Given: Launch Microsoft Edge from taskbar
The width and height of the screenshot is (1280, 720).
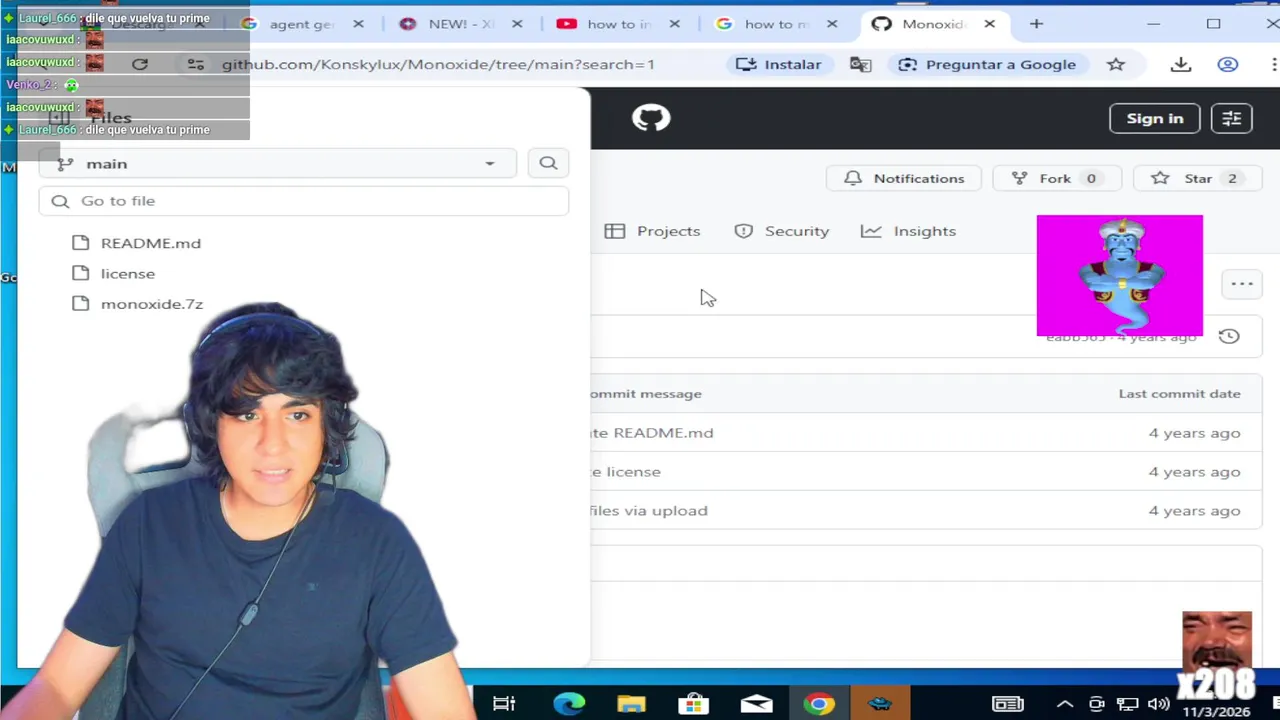Looking at the screenshot, I should coord(569,704).
